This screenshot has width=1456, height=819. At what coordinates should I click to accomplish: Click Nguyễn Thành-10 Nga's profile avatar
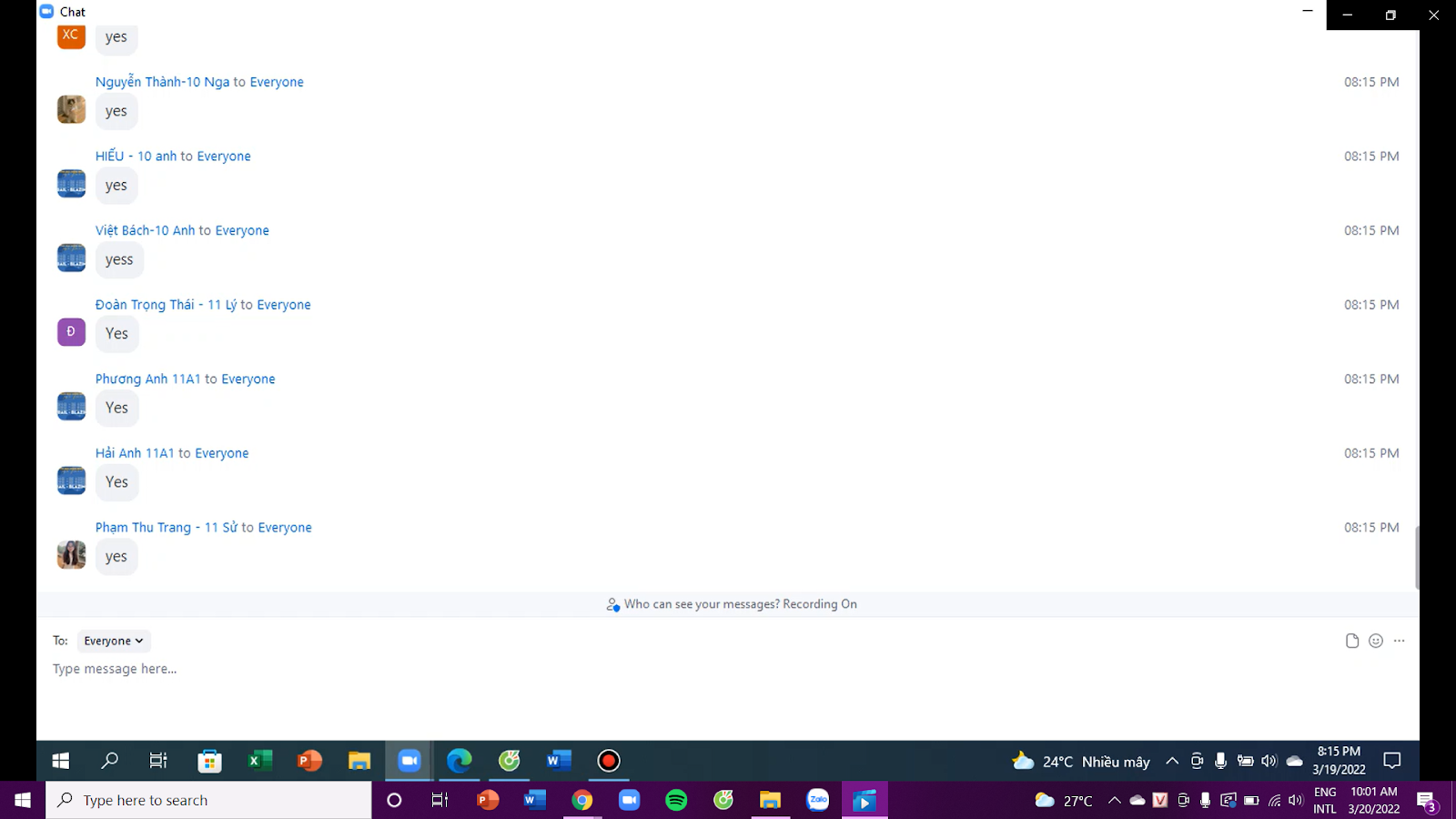pyautogui.click(x=71, y=109)
